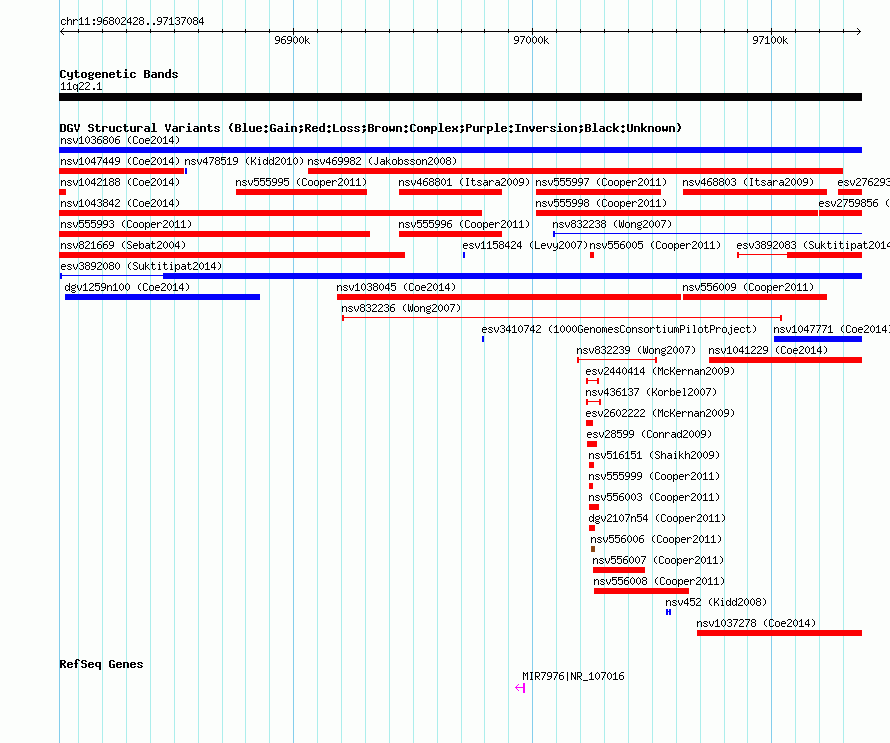Click nsv555999 (Cooper2011) label
Viewport: 890px width, 743px height.
click(x=654, y=476)
